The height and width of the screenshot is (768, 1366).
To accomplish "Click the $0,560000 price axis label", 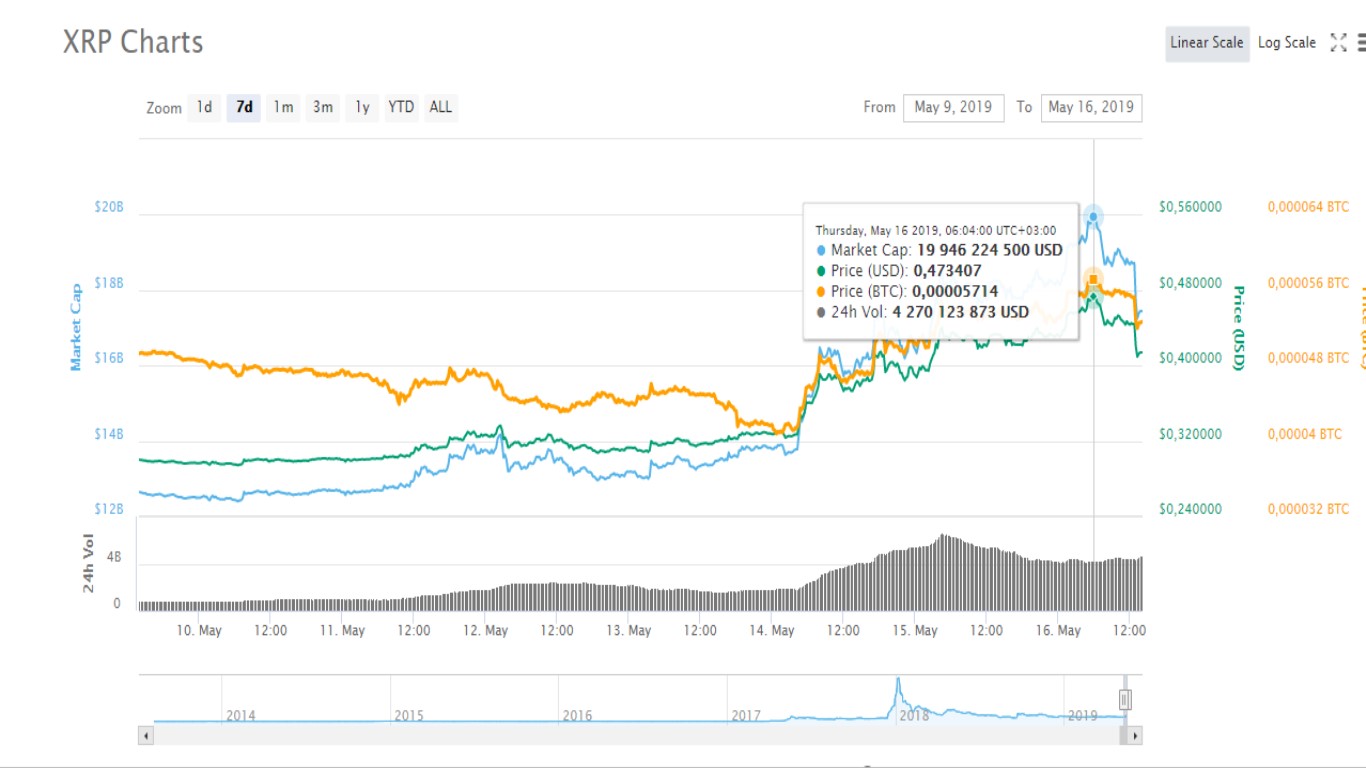I will [x=1190, y=207].
